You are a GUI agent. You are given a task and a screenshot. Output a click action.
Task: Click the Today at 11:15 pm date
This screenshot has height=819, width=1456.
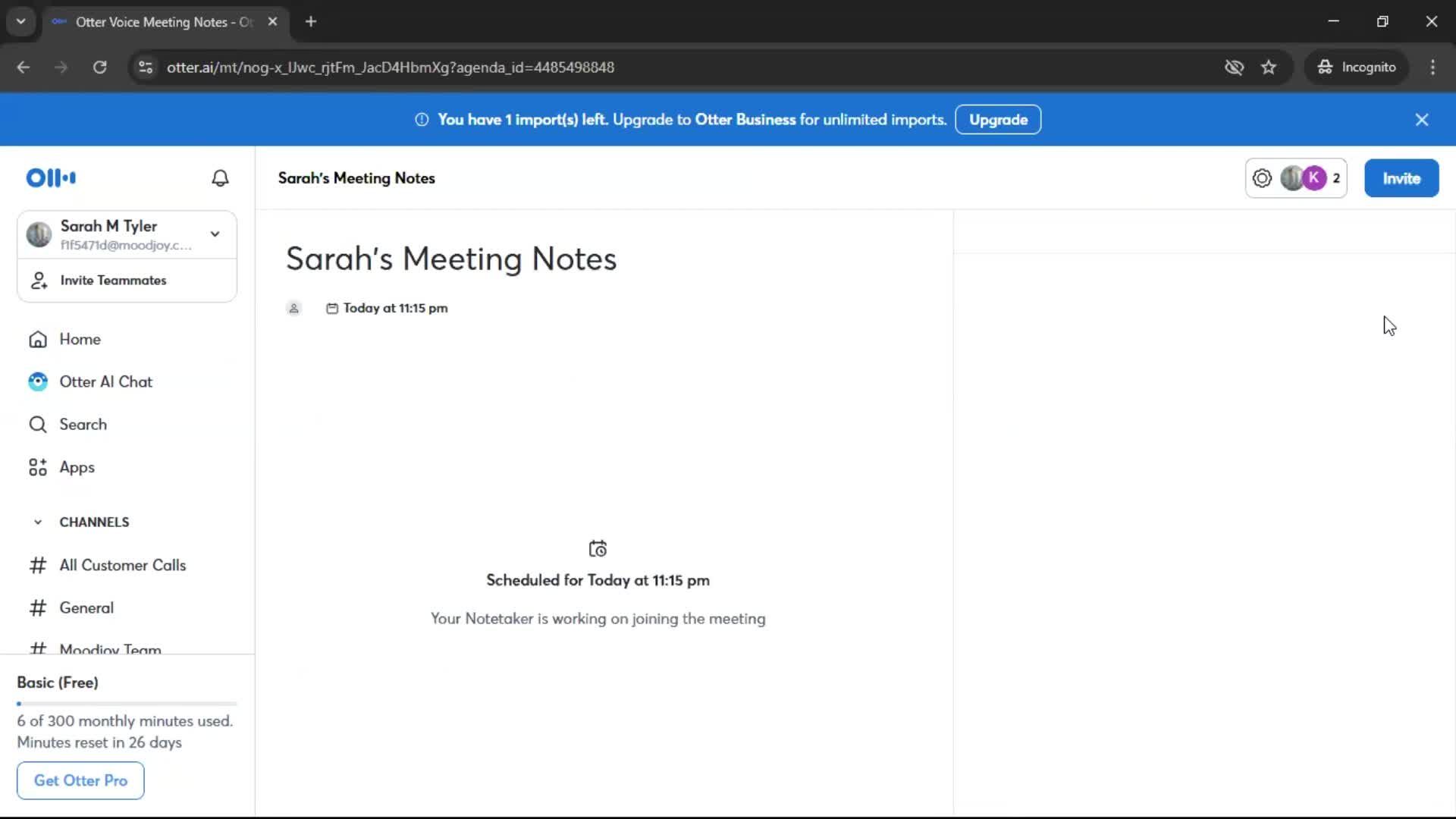[395, 309]
